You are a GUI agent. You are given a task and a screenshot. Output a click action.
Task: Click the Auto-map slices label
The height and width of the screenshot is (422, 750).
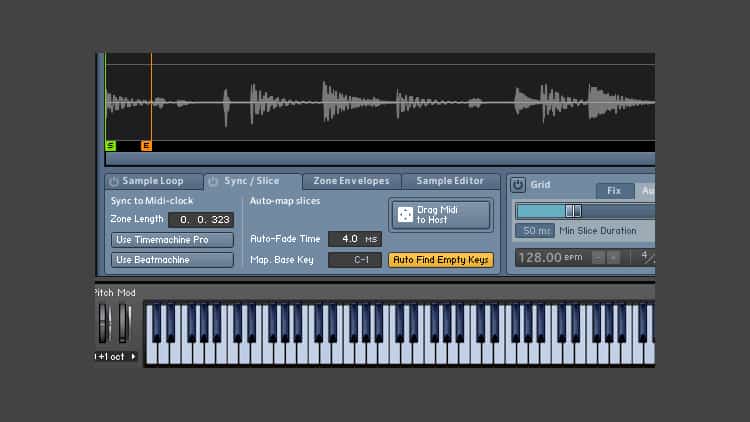pos(285,201)
